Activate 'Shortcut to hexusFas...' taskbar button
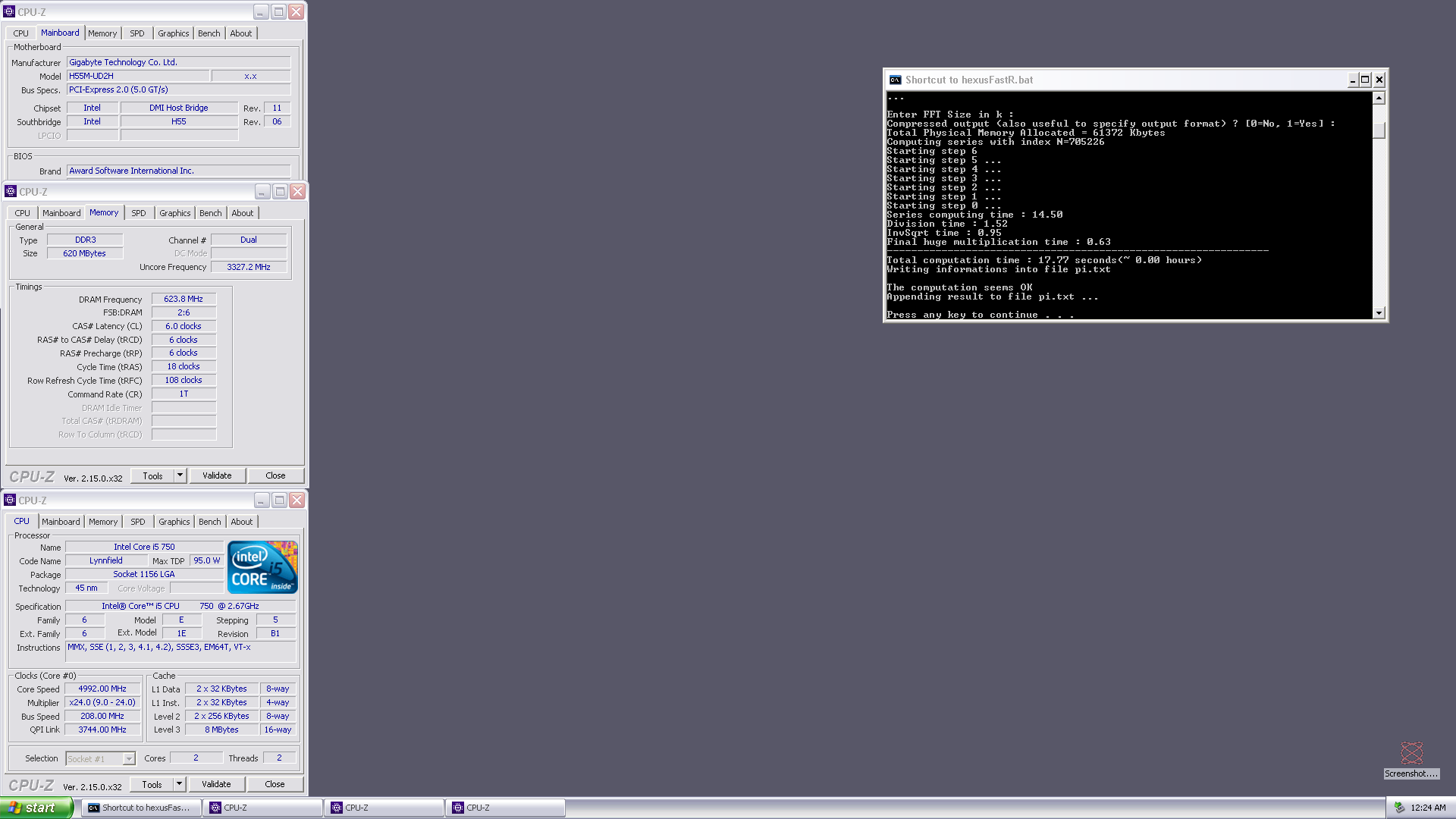Image resolution: width=1456 pixels, height=819 pixels. click(x=141, y=808)
